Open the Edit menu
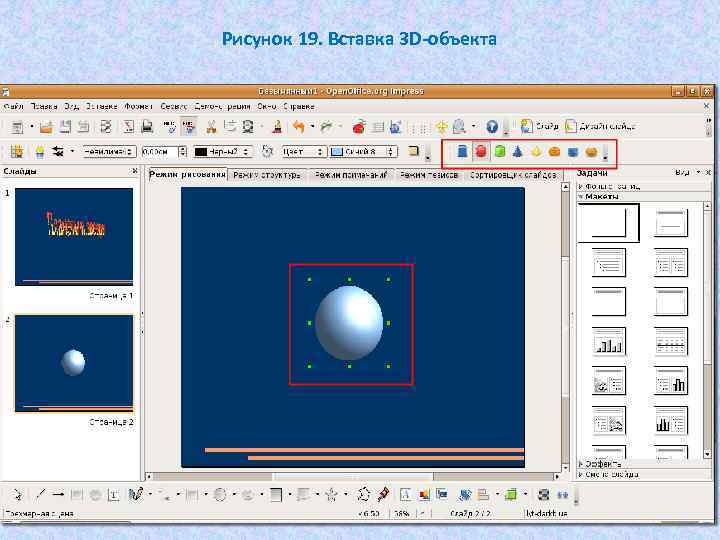 [44, 107]
